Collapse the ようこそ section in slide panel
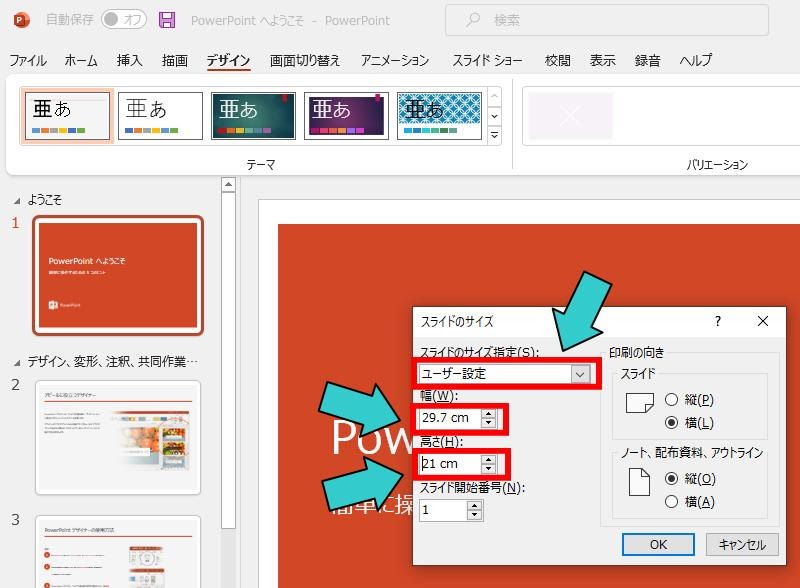Image resolution: width=800 pixels, height=588 pixels. (15, 200)
